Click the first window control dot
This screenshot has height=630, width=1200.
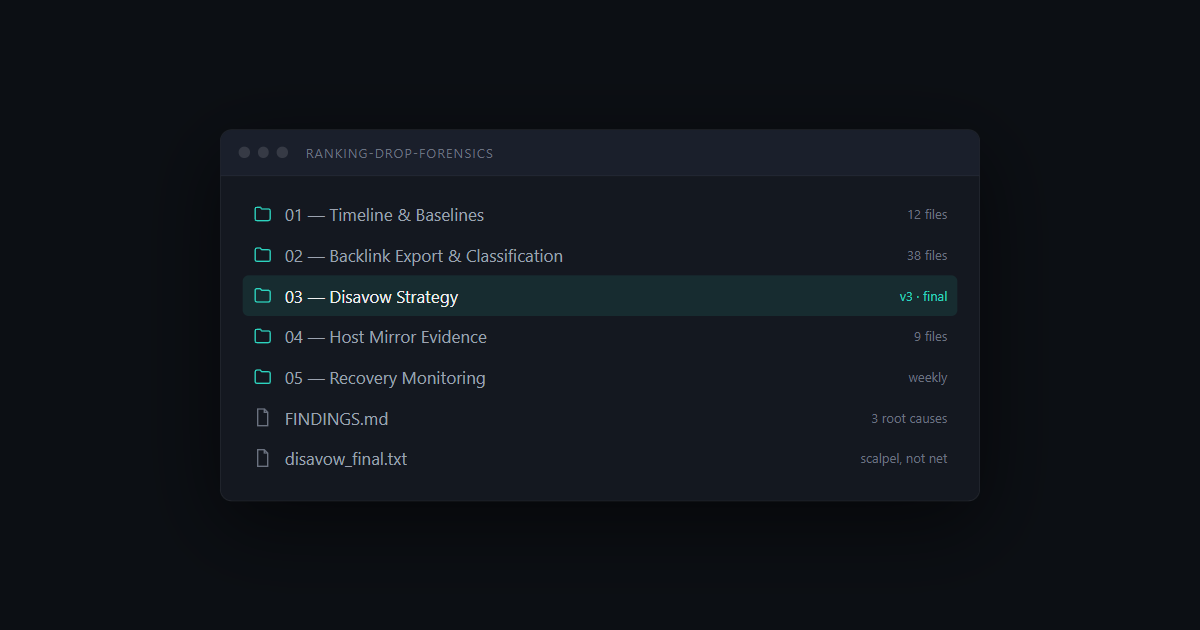pyautogui.click(x=244, y=152)
